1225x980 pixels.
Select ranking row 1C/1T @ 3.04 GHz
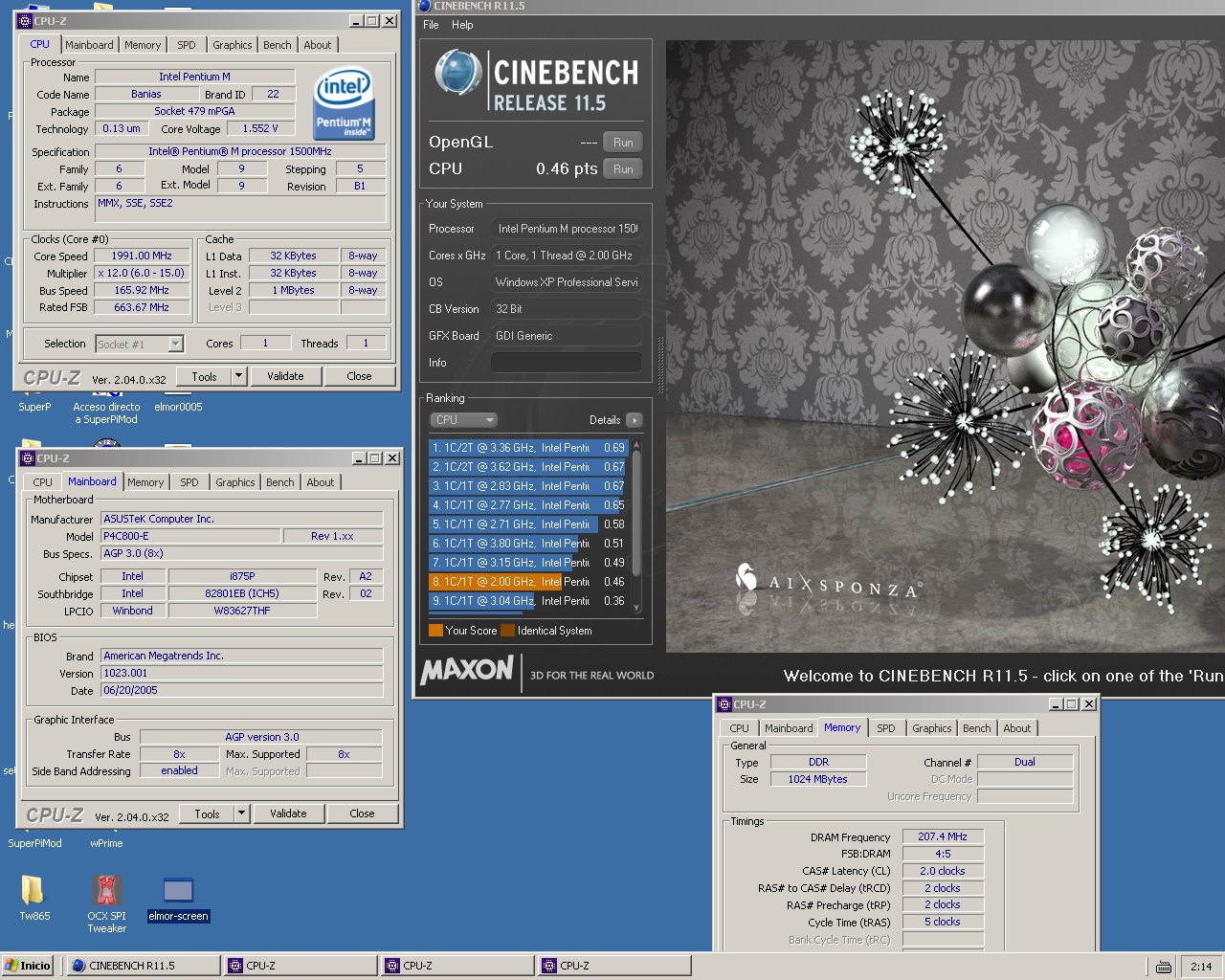[528, 601]
